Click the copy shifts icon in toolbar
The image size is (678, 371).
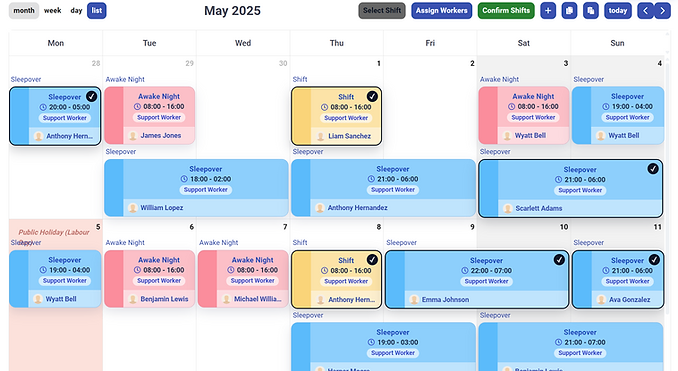[x=569, y=11]
